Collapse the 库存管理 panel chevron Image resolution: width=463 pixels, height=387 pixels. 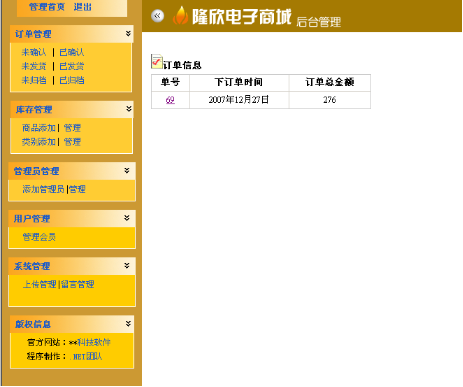click(x=129, y=109)
